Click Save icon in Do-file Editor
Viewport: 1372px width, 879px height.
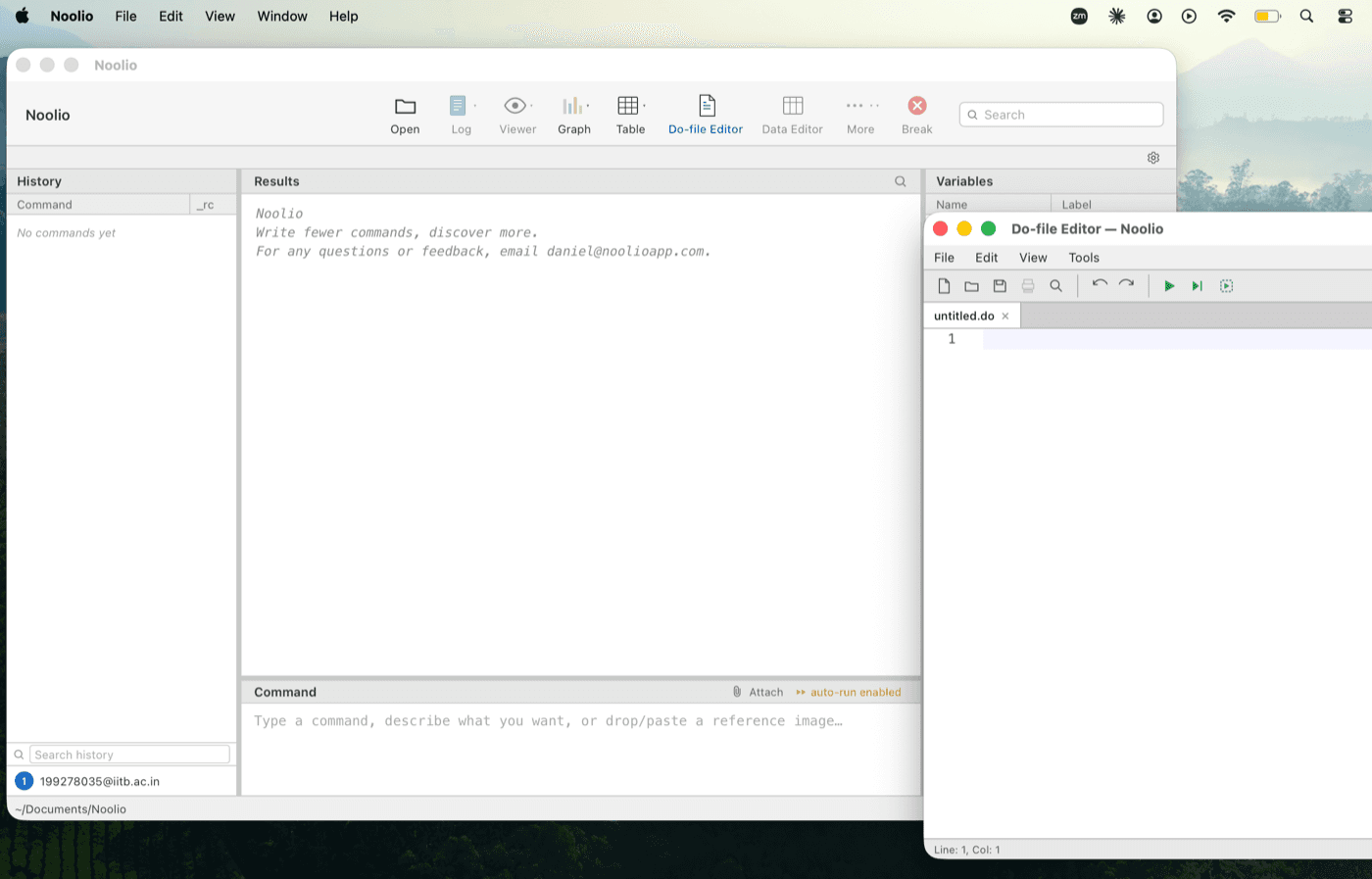[1000, 286]
